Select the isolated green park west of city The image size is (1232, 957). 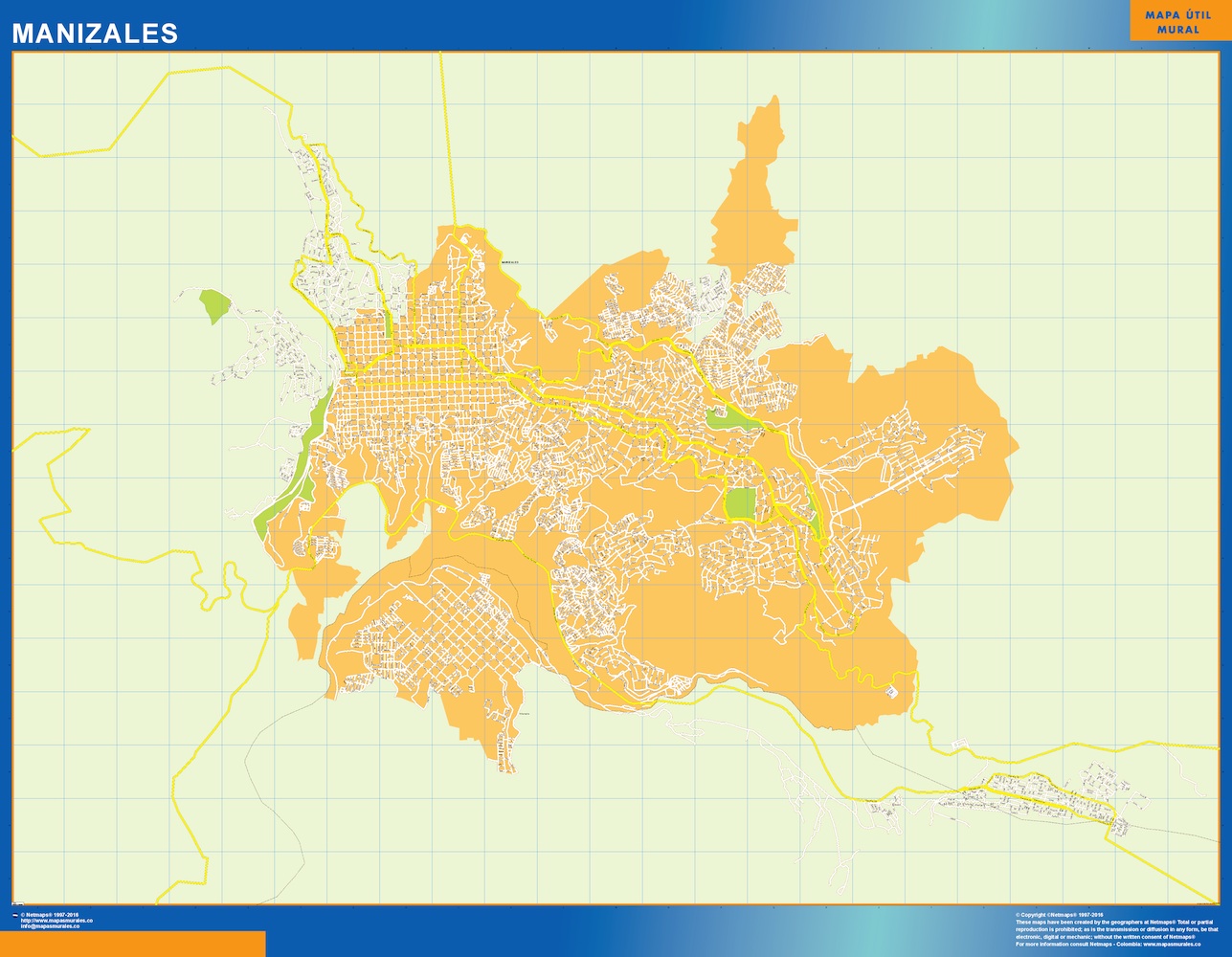[214, 304]
